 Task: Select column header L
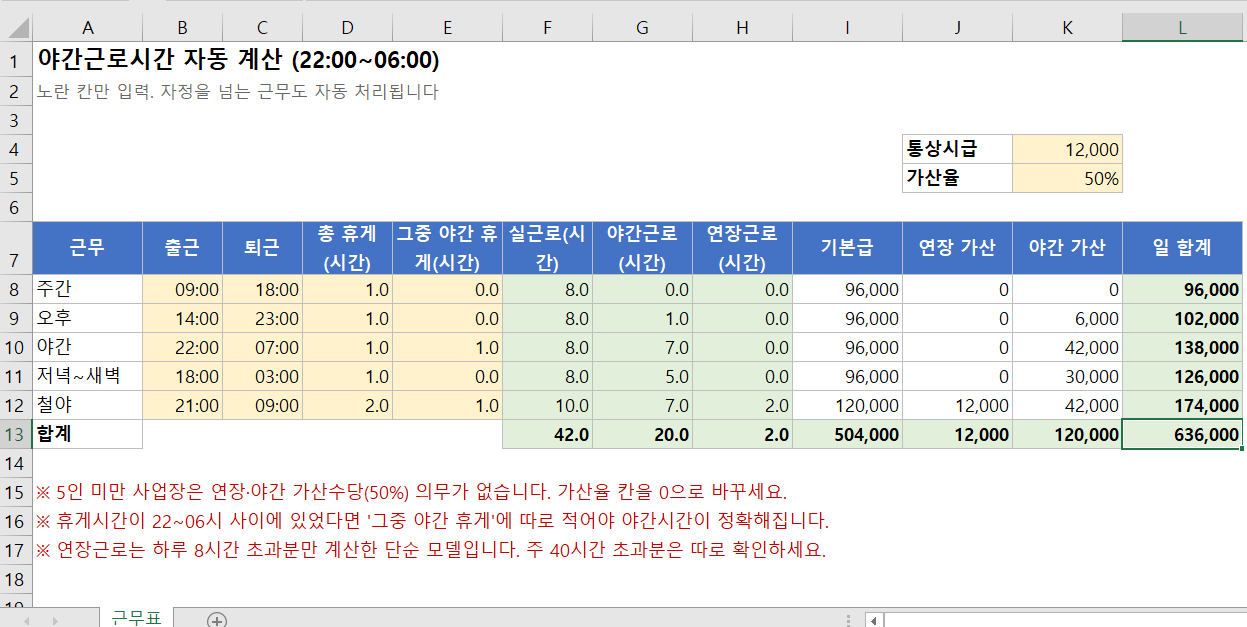coord(1183,28)
